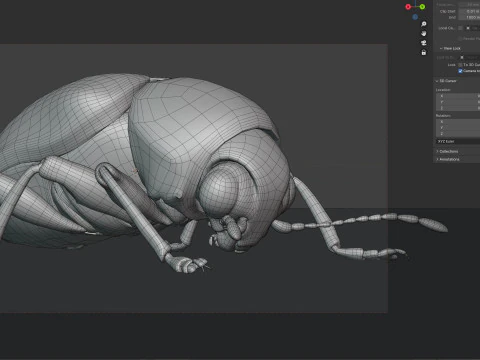Click the 3D Cursor Rotation X field
Screen dimensions: 480x360
tap(458, 122)
